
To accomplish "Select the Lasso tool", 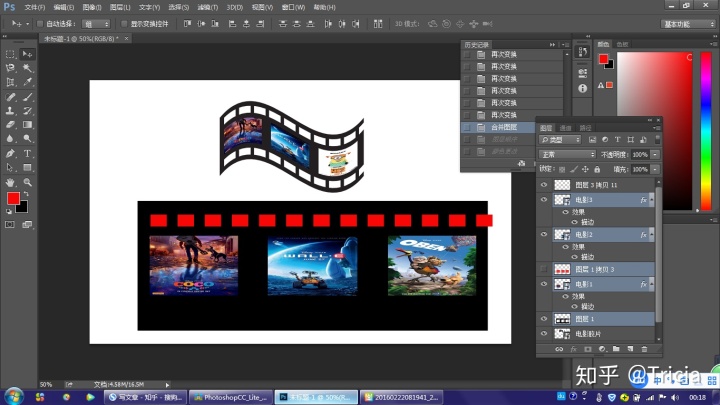I will (x=10, y=68).
